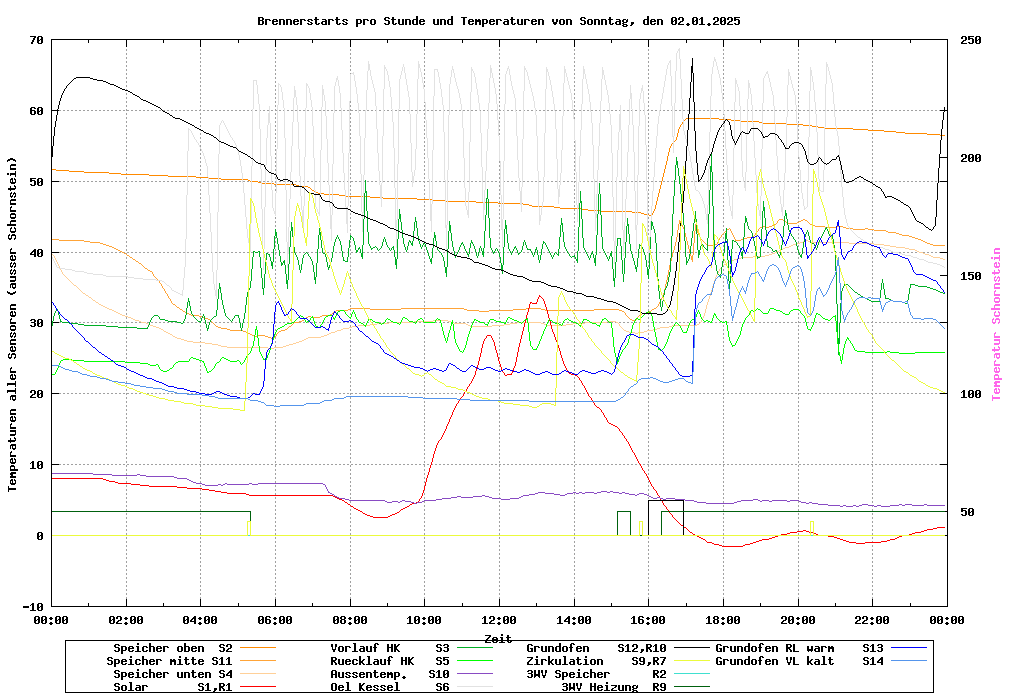Click the 250 value on the right axis

pos(971,40)
